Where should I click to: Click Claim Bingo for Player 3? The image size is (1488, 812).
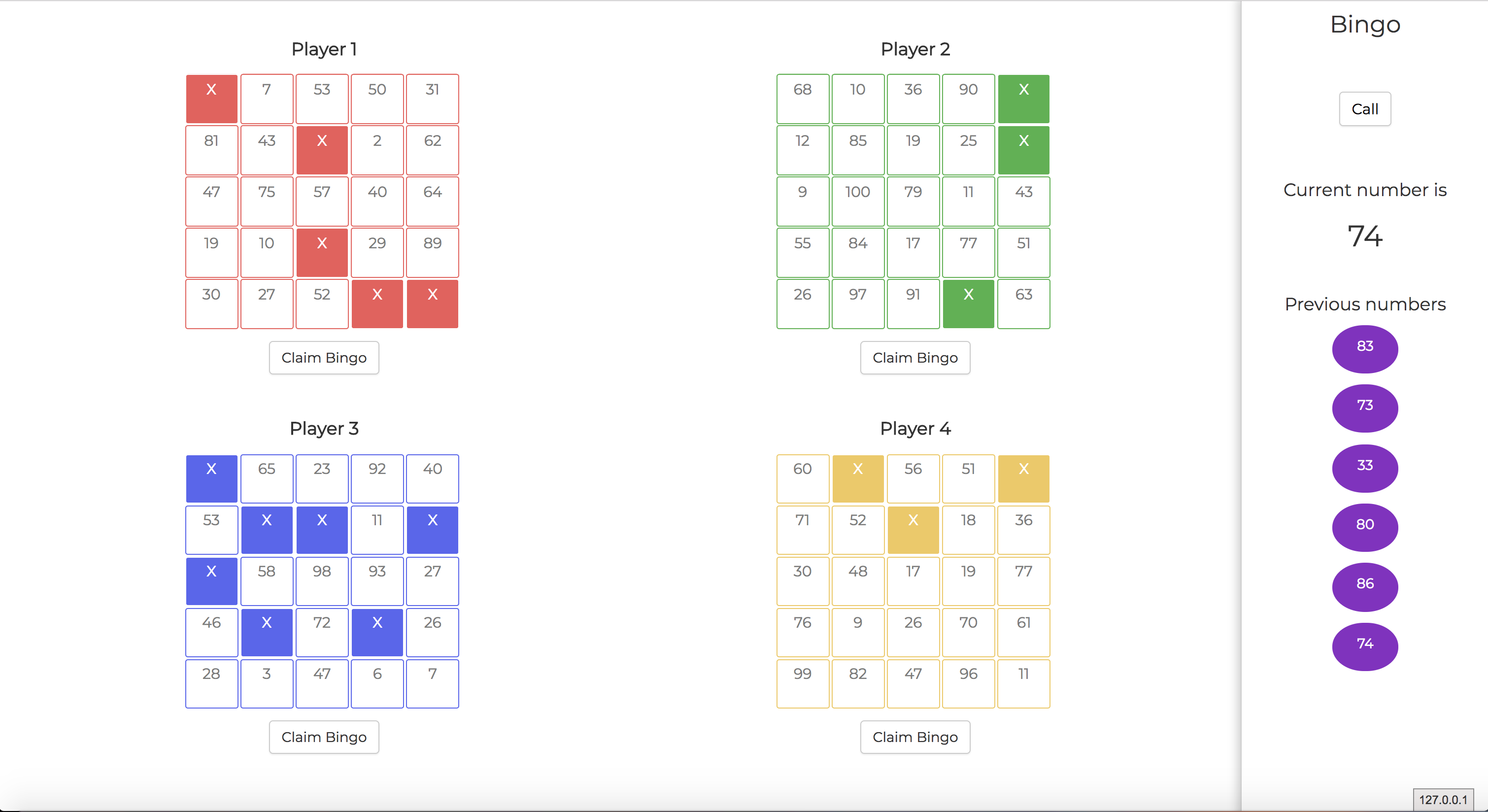[324, 737]
